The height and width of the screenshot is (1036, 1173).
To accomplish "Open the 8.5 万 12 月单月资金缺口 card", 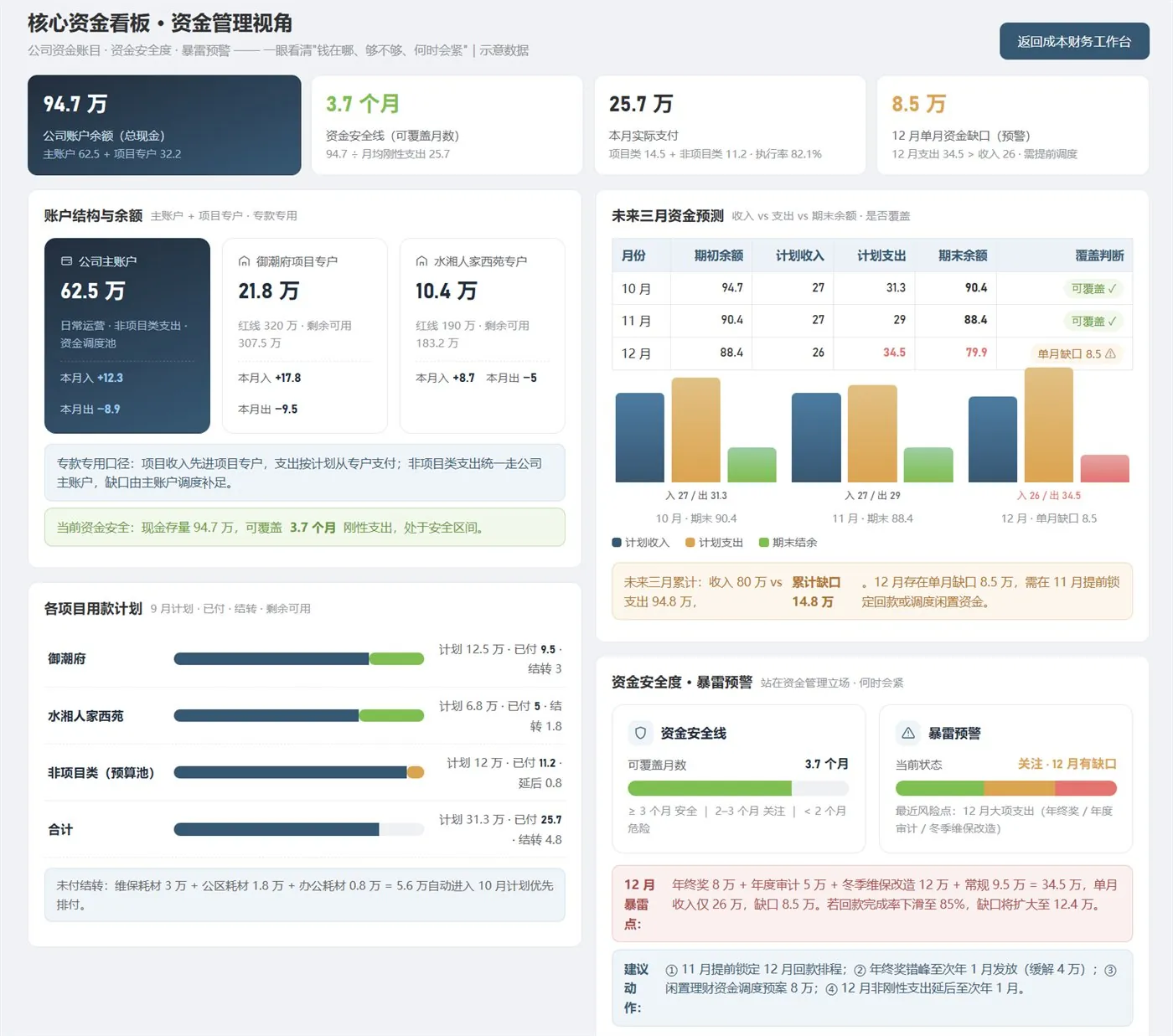I will tap(1013, 125).
